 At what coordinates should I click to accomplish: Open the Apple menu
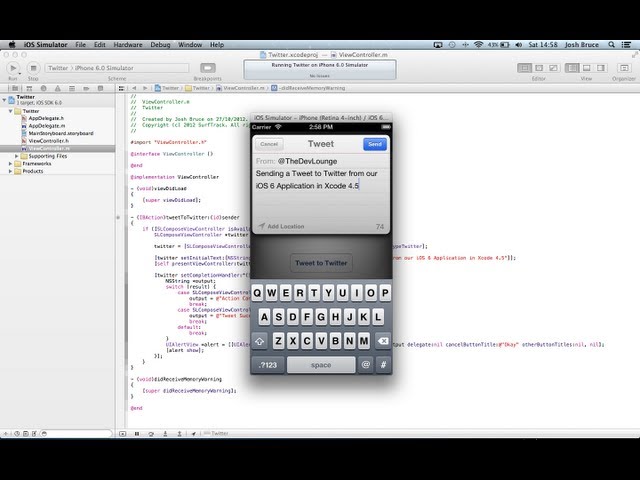point(12,45)
